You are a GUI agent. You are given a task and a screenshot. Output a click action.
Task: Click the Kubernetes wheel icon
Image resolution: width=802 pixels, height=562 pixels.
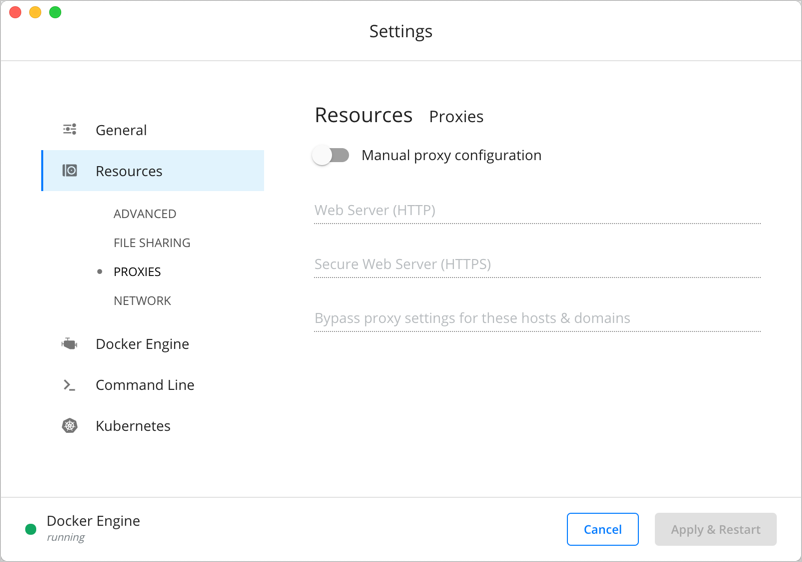point(70,426)
